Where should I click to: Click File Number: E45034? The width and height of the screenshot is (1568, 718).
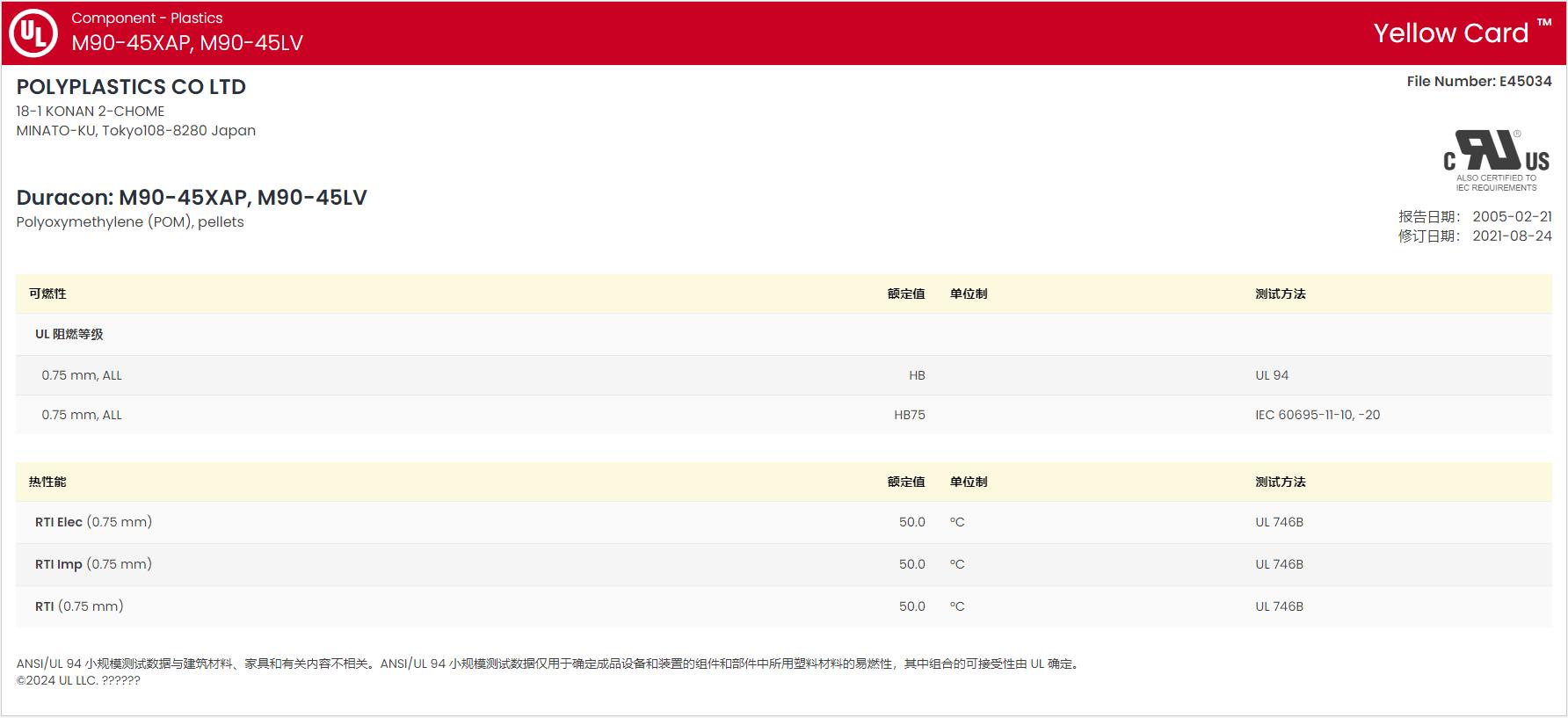1479,82
